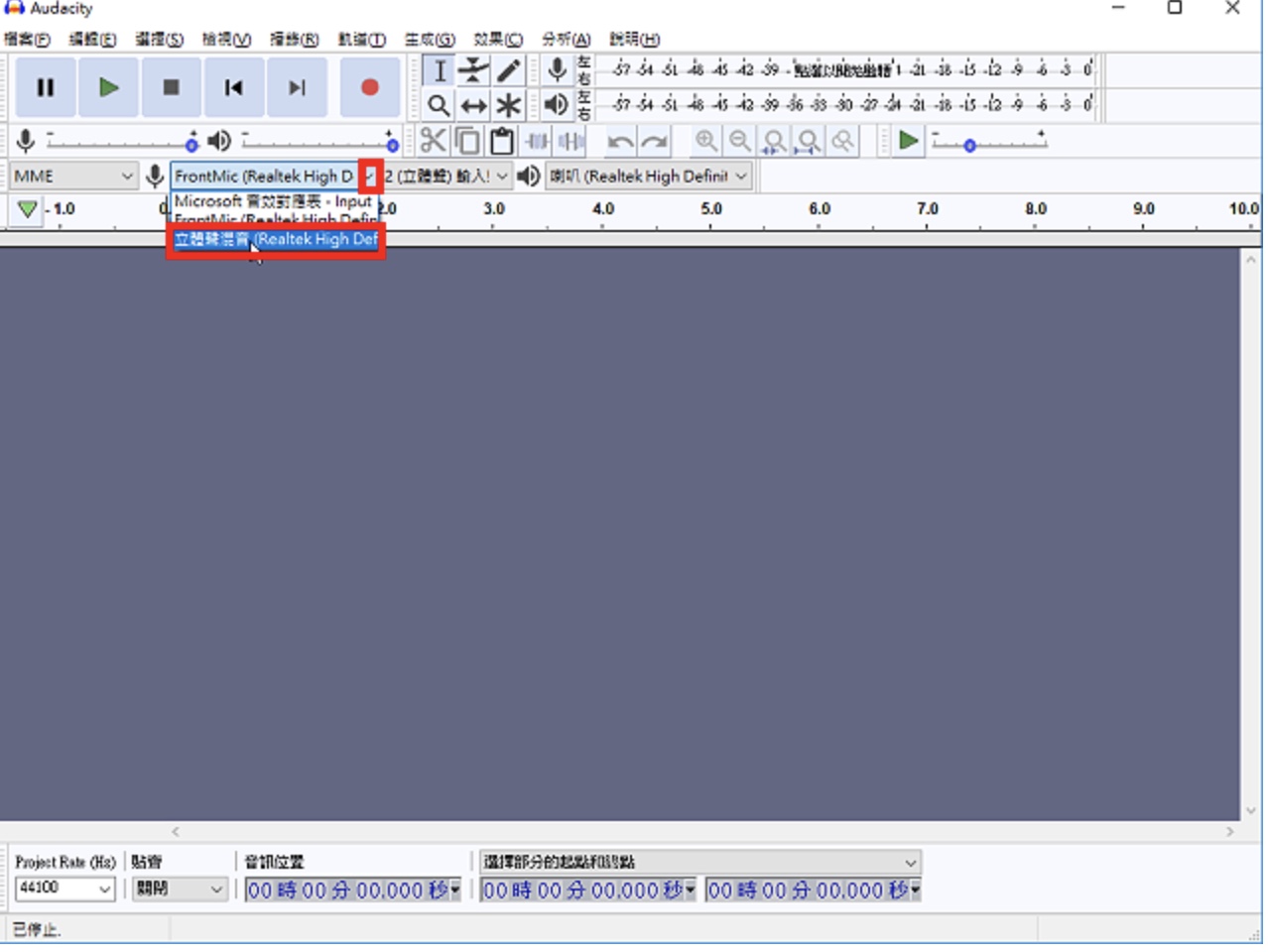The height and width of the screenshot is (952, 1268).
Task: Open the 分析(A) menu
Action: pos(567,40)
